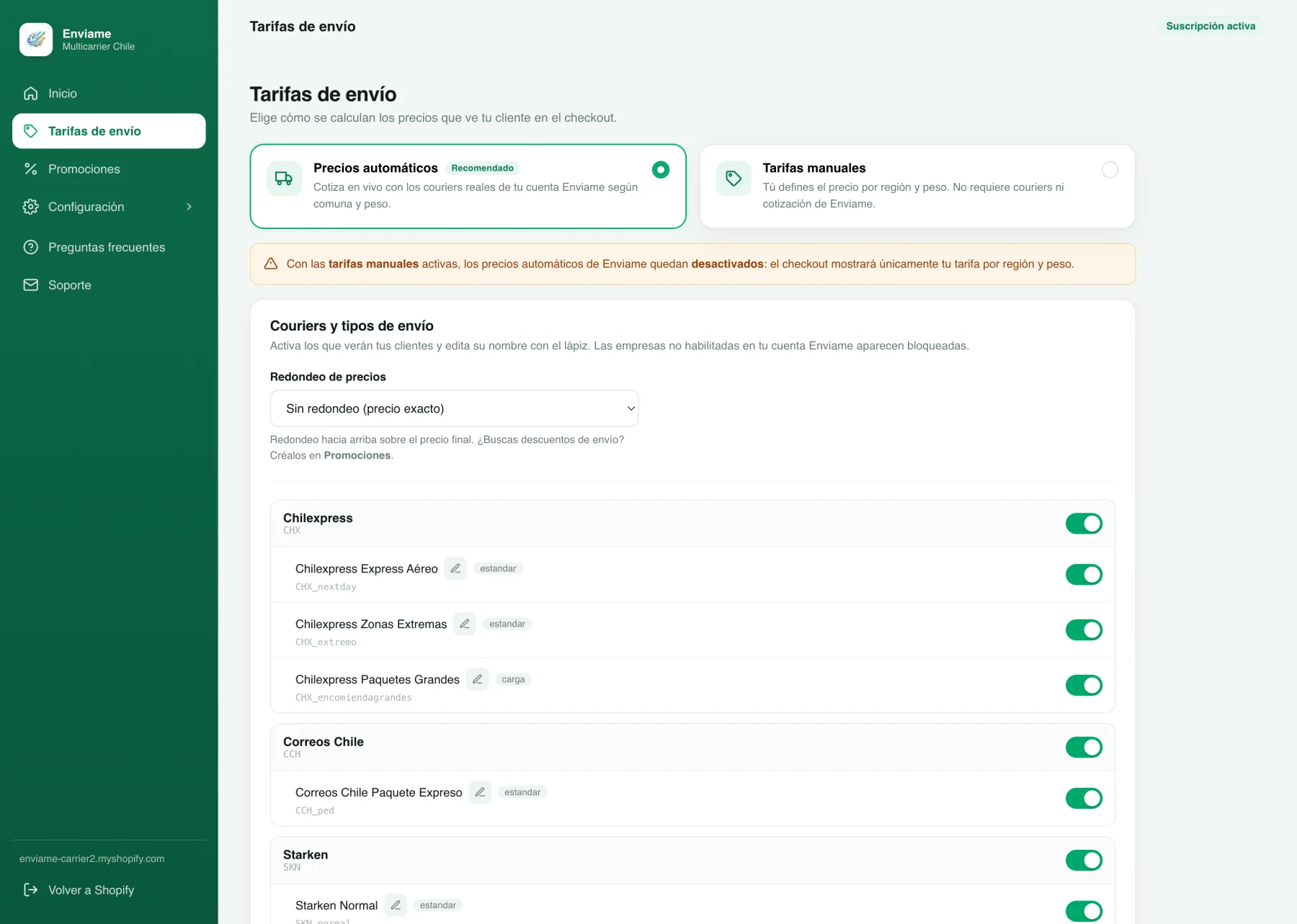The image size is (1297, 924).
Task: Click the envelope icon for Soporte
Action: [30, 285]
